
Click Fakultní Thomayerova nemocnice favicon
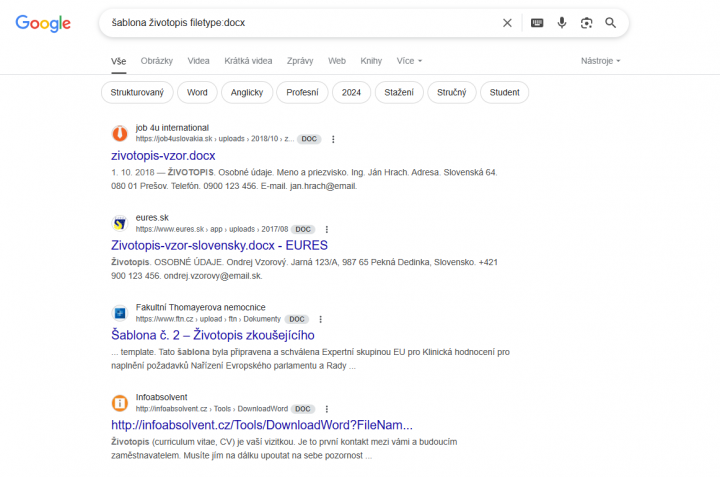point(120,313)
